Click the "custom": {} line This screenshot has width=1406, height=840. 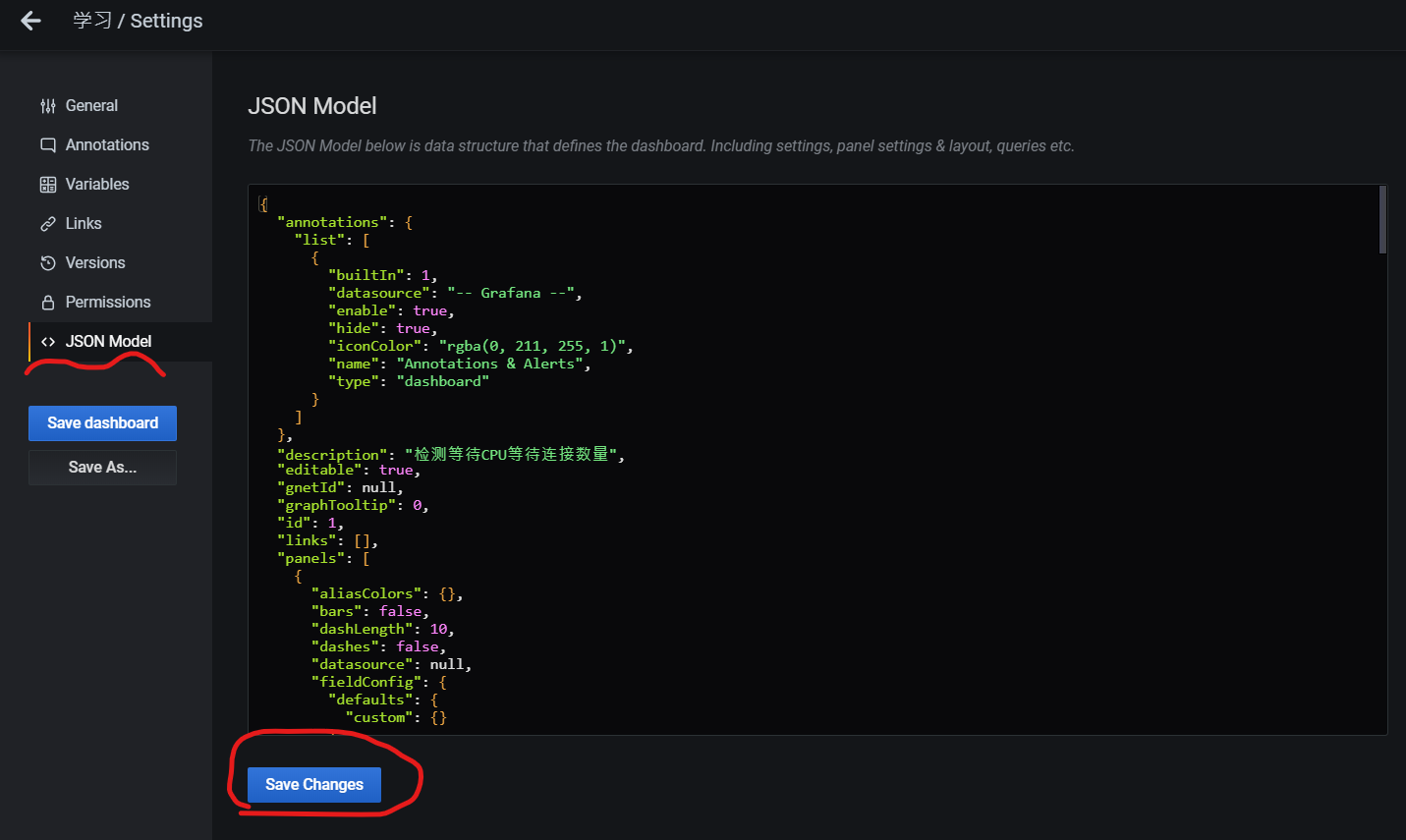(x=396, y=717)
